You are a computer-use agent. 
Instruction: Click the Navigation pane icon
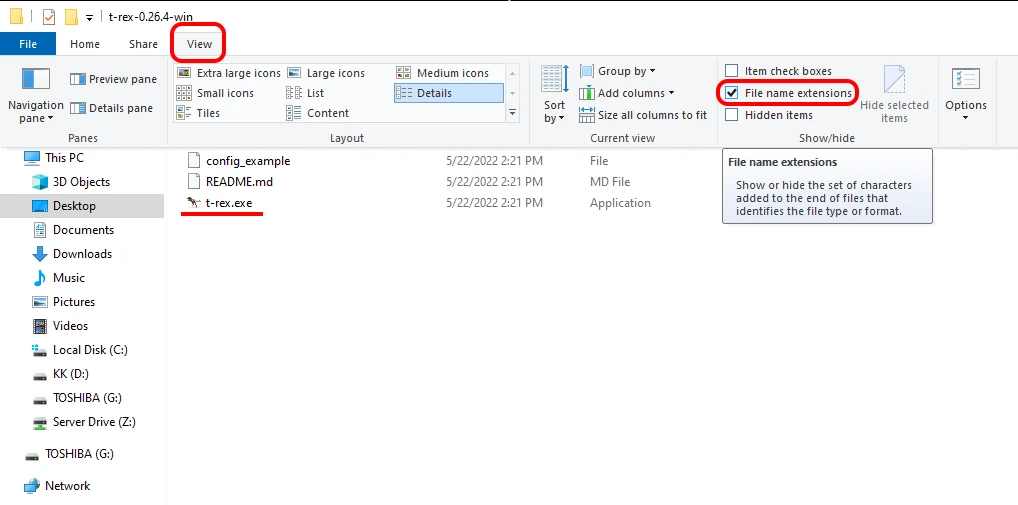(36, 80)
